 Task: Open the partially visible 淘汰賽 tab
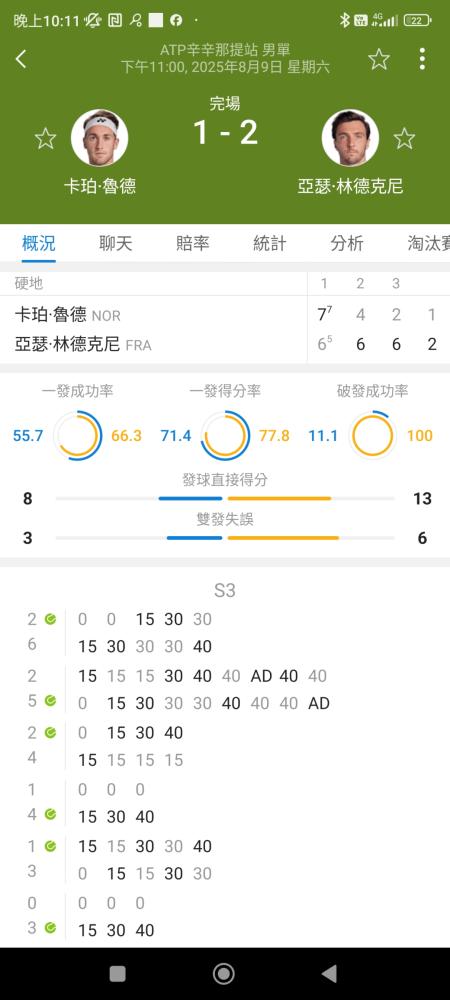[x=429, y=243]
